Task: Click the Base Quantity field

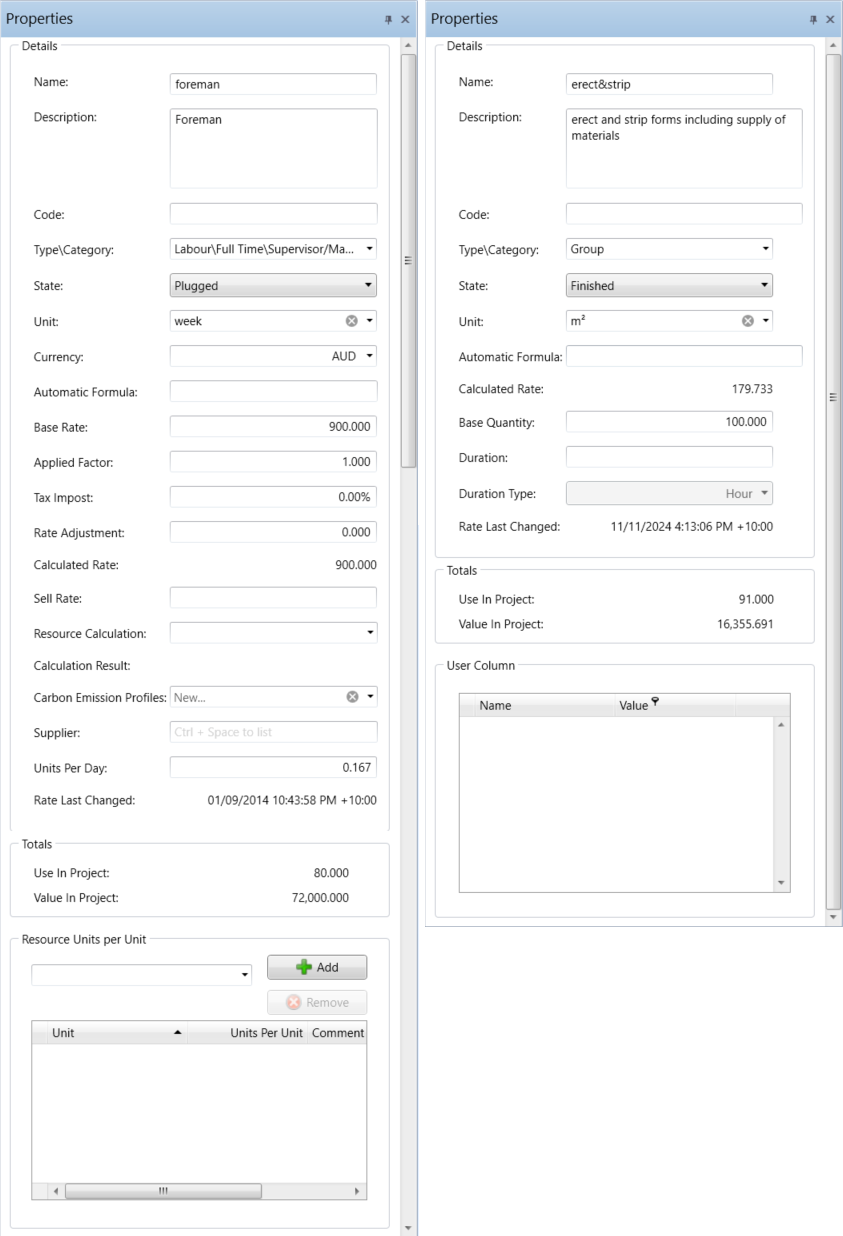Action: 669,422
